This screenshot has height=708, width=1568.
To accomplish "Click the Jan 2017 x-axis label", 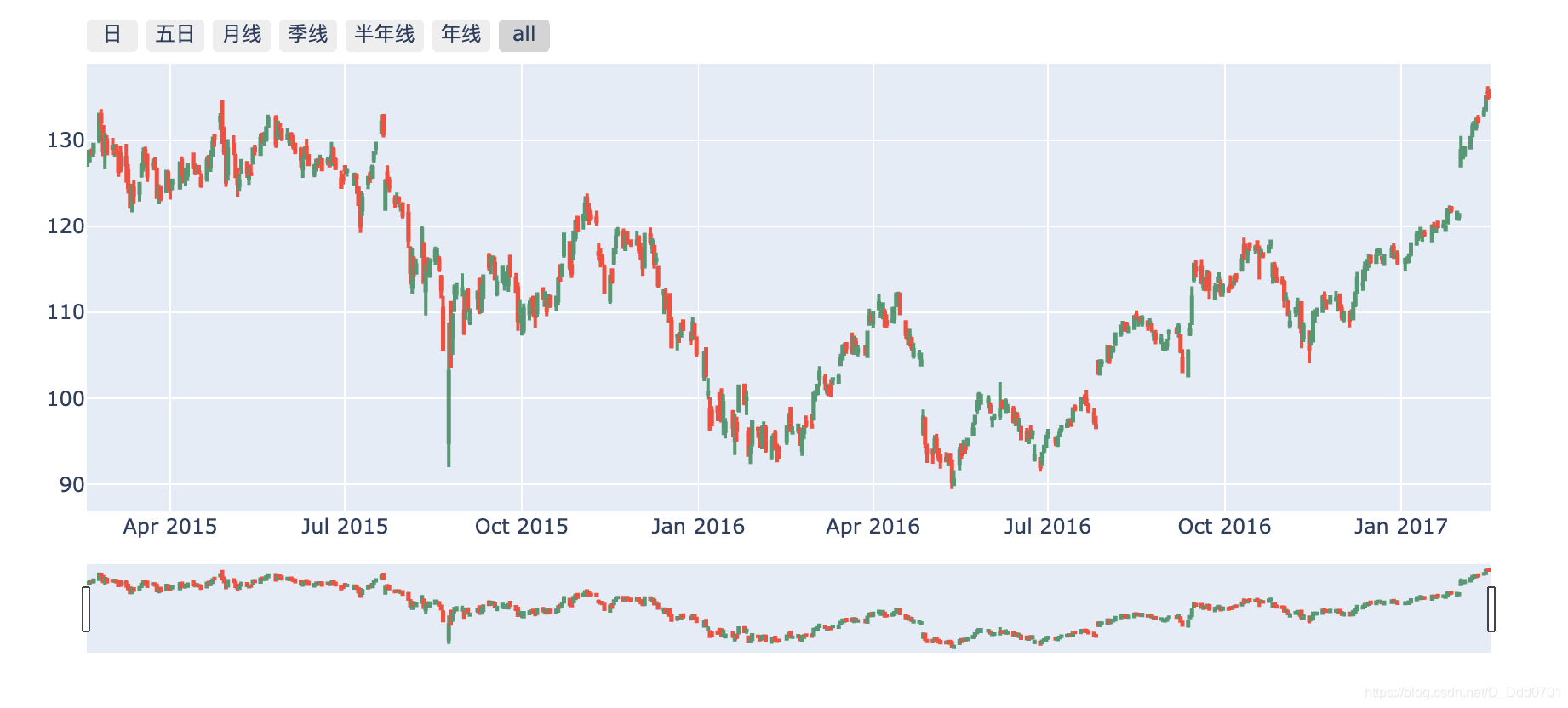I will [1401, 527].
